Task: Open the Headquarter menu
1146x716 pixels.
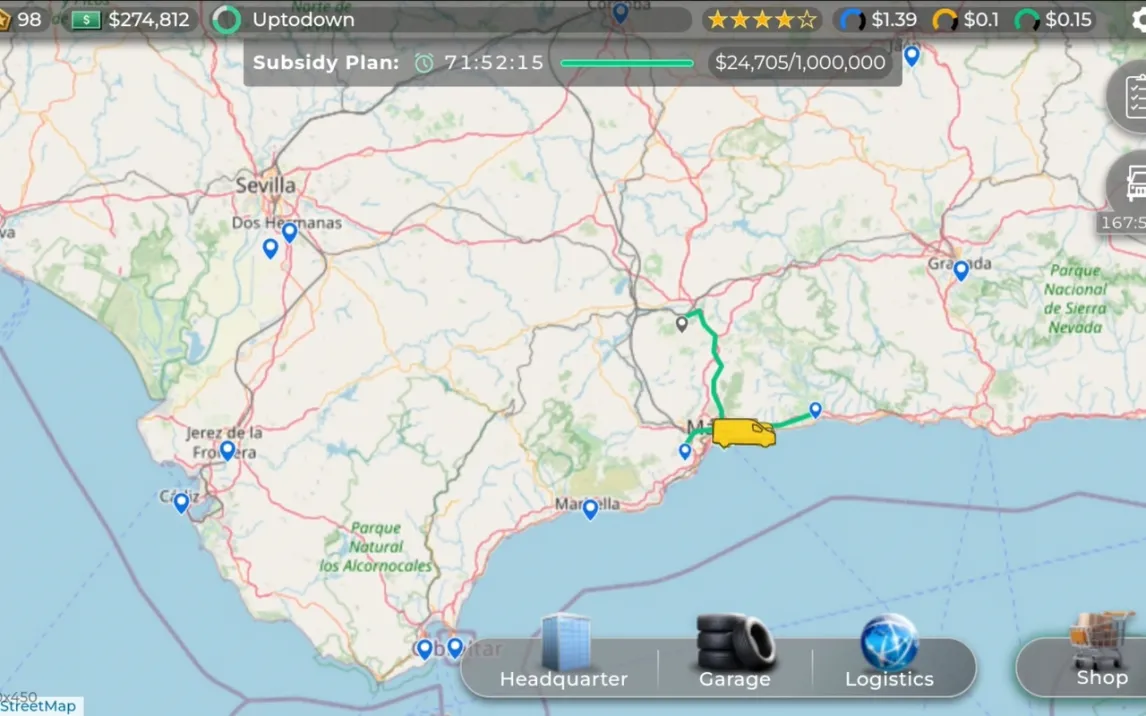Action: pyautogui.click(x=564, y=655)
